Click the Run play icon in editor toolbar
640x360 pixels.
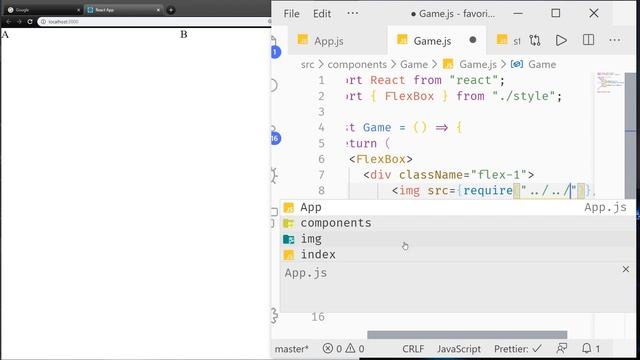coord(561,40)
